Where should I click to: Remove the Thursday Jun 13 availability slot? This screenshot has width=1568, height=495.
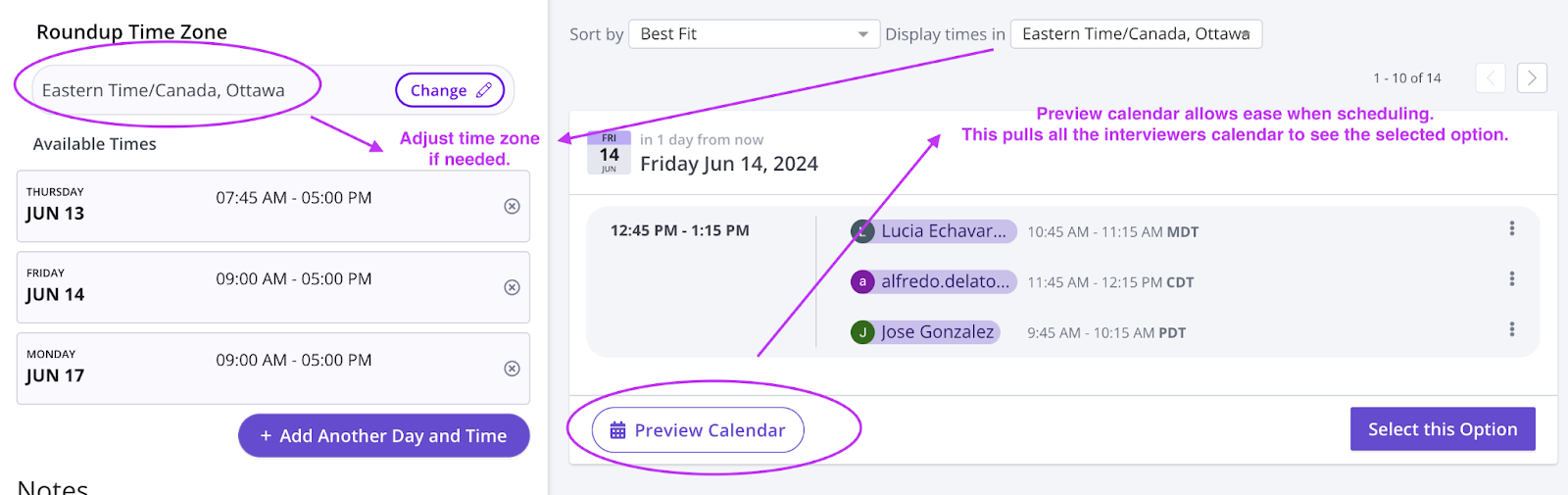point(512,206)
